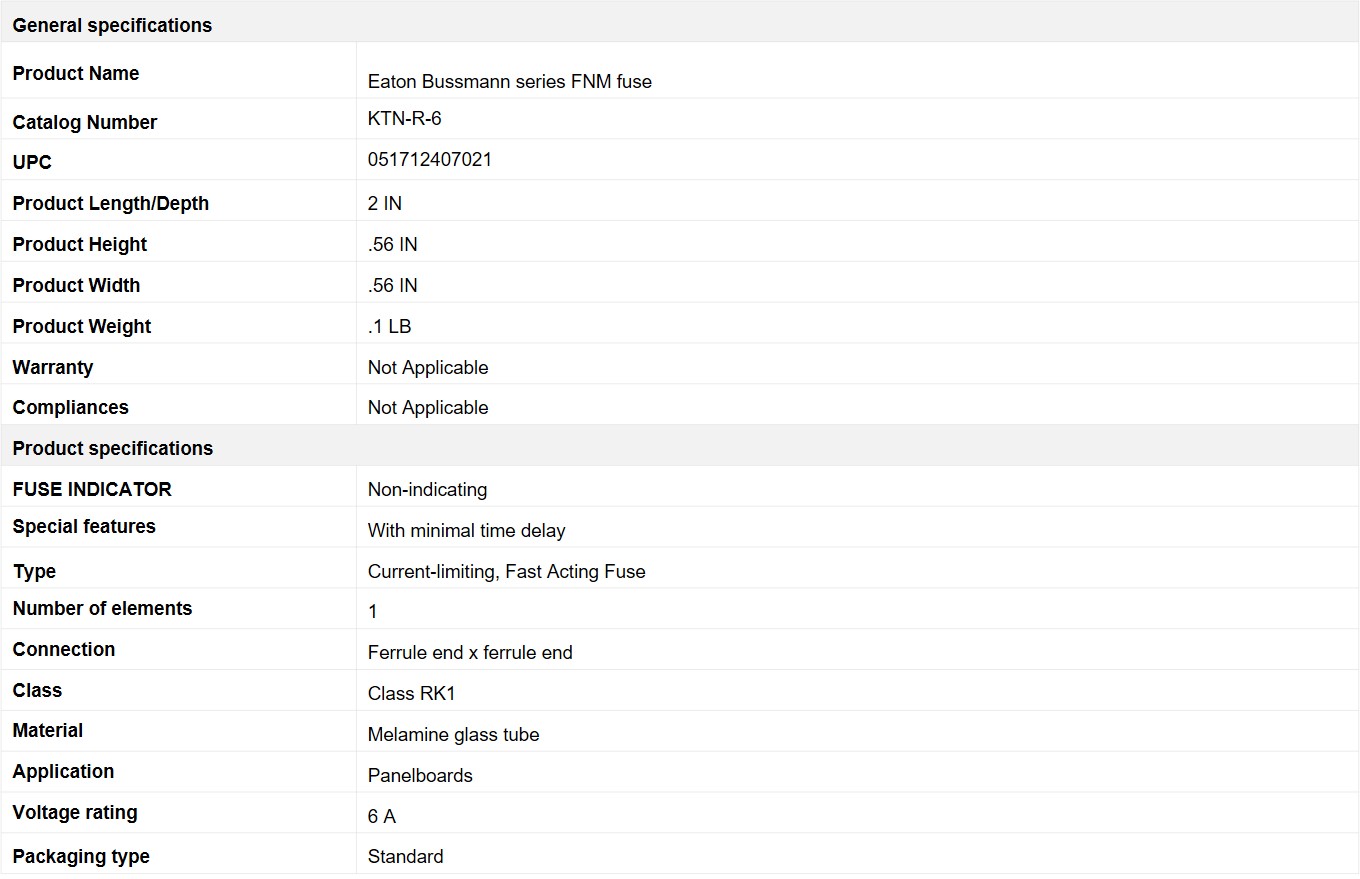The image size is (1360, 879).
Task: Select 'Not Applicable' in the Compliances row
Action: (x=428, y=407)
